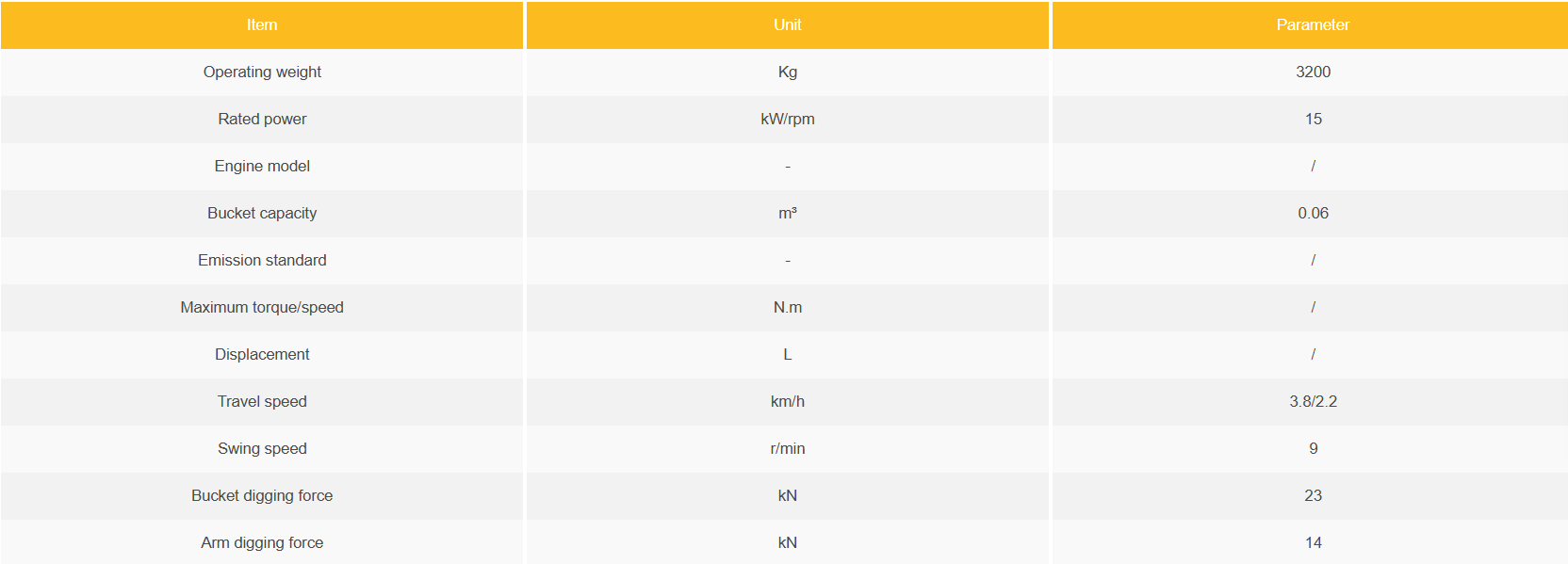
Task: Click the m³ unit cell
Action: tap(788, 214)
